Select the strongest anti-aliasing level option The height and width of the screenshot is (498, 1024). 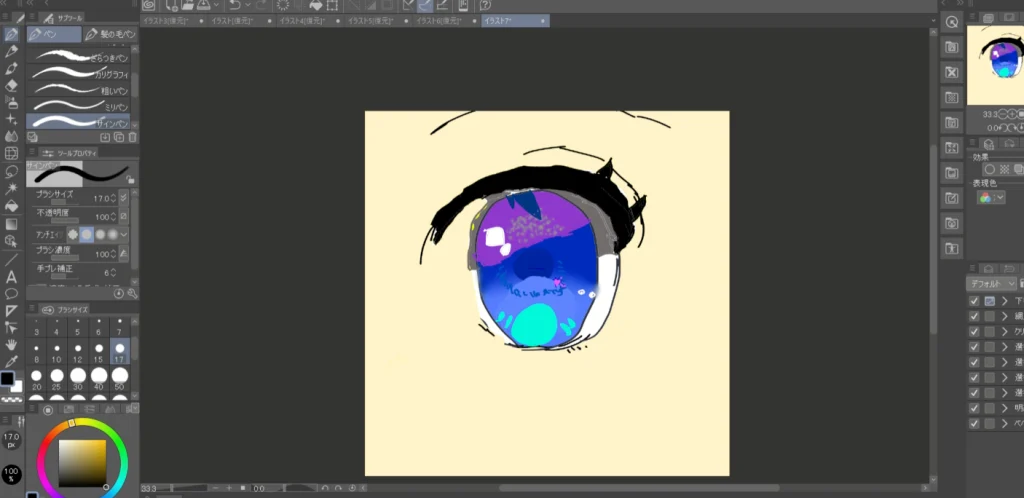112,234
